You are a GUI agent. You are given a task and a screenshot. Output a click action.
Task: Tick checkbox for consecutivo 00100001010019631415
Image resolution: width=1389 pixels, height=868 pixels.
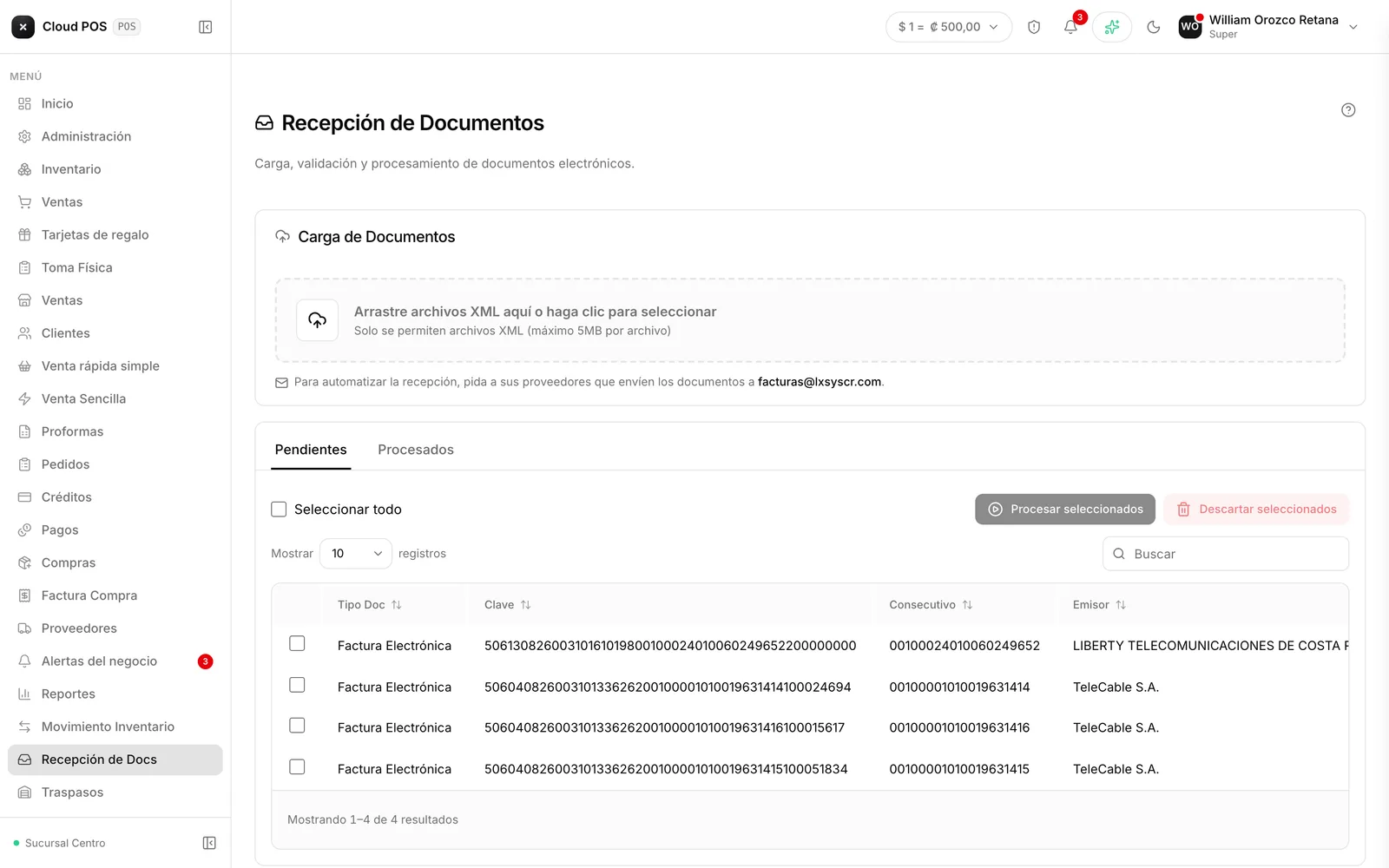pos(297,766)
